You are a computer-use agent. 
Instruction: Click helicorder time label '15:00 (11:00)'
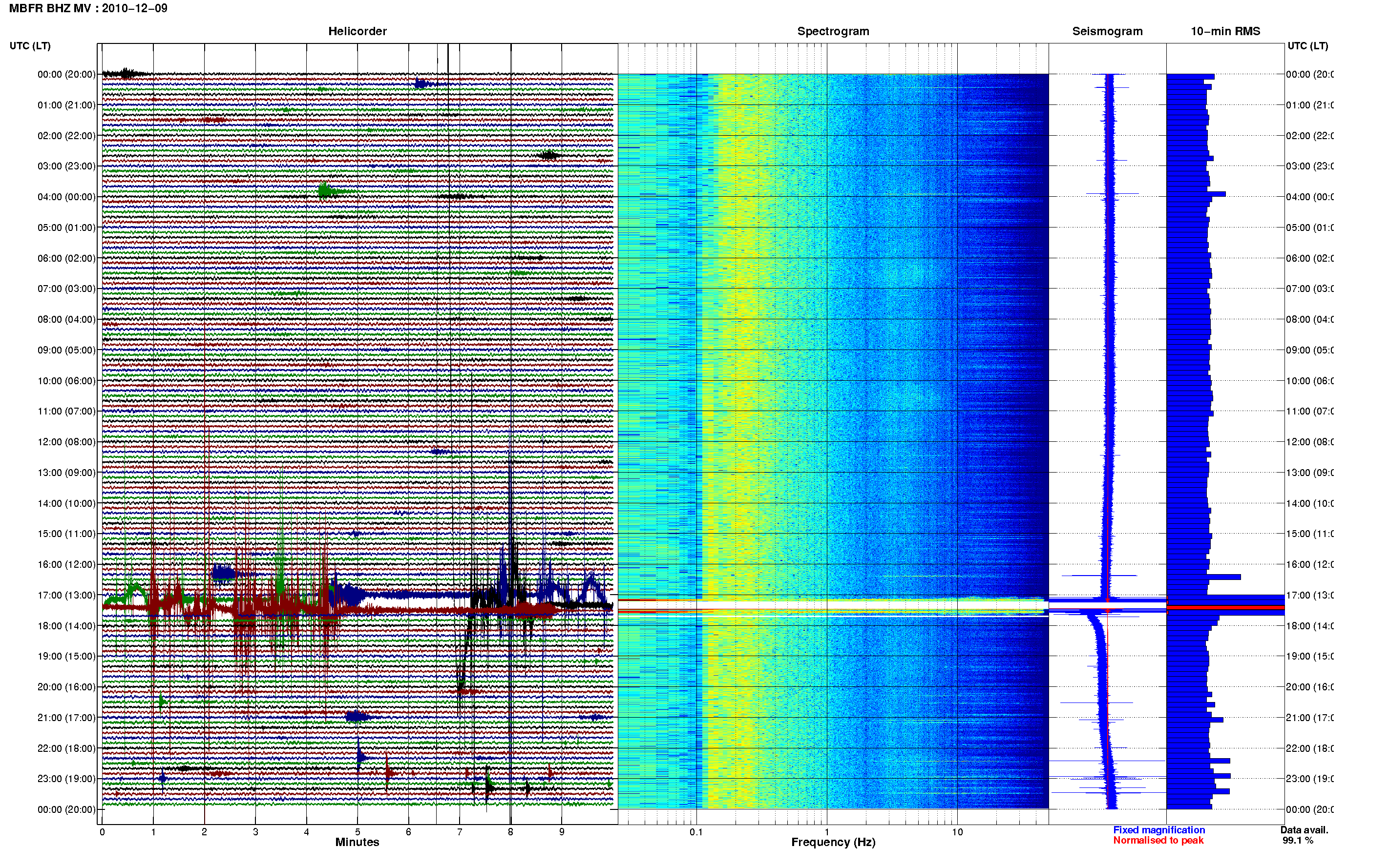(66, 534)
